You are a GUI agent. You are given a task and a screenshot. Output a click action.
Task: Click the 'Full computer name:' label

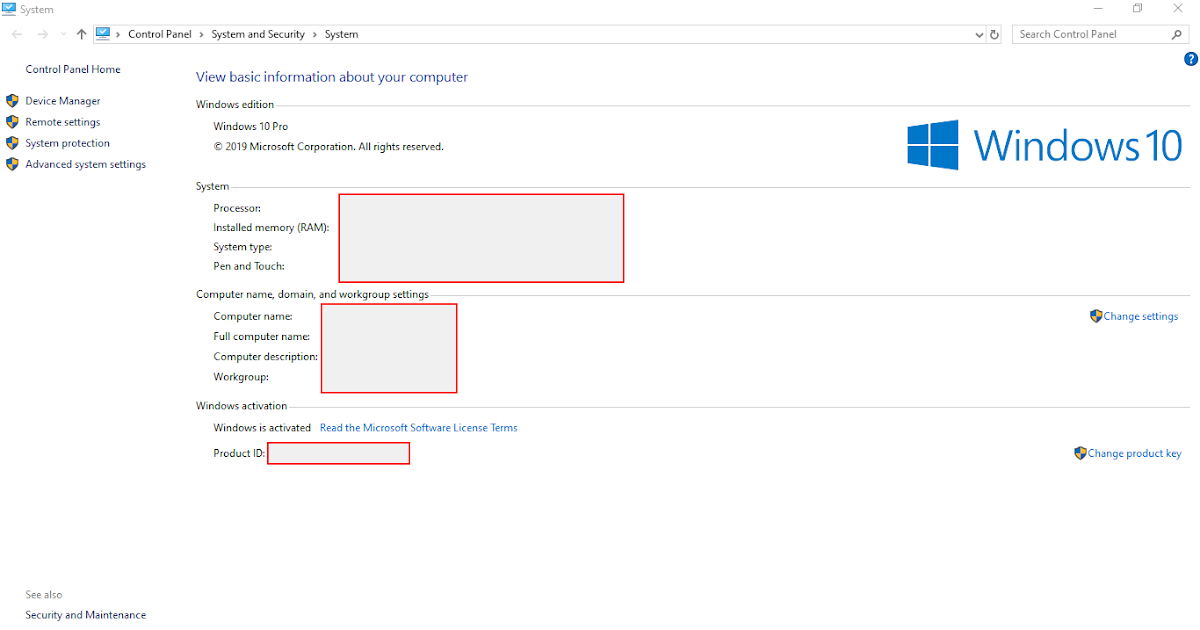click(262, 337)
